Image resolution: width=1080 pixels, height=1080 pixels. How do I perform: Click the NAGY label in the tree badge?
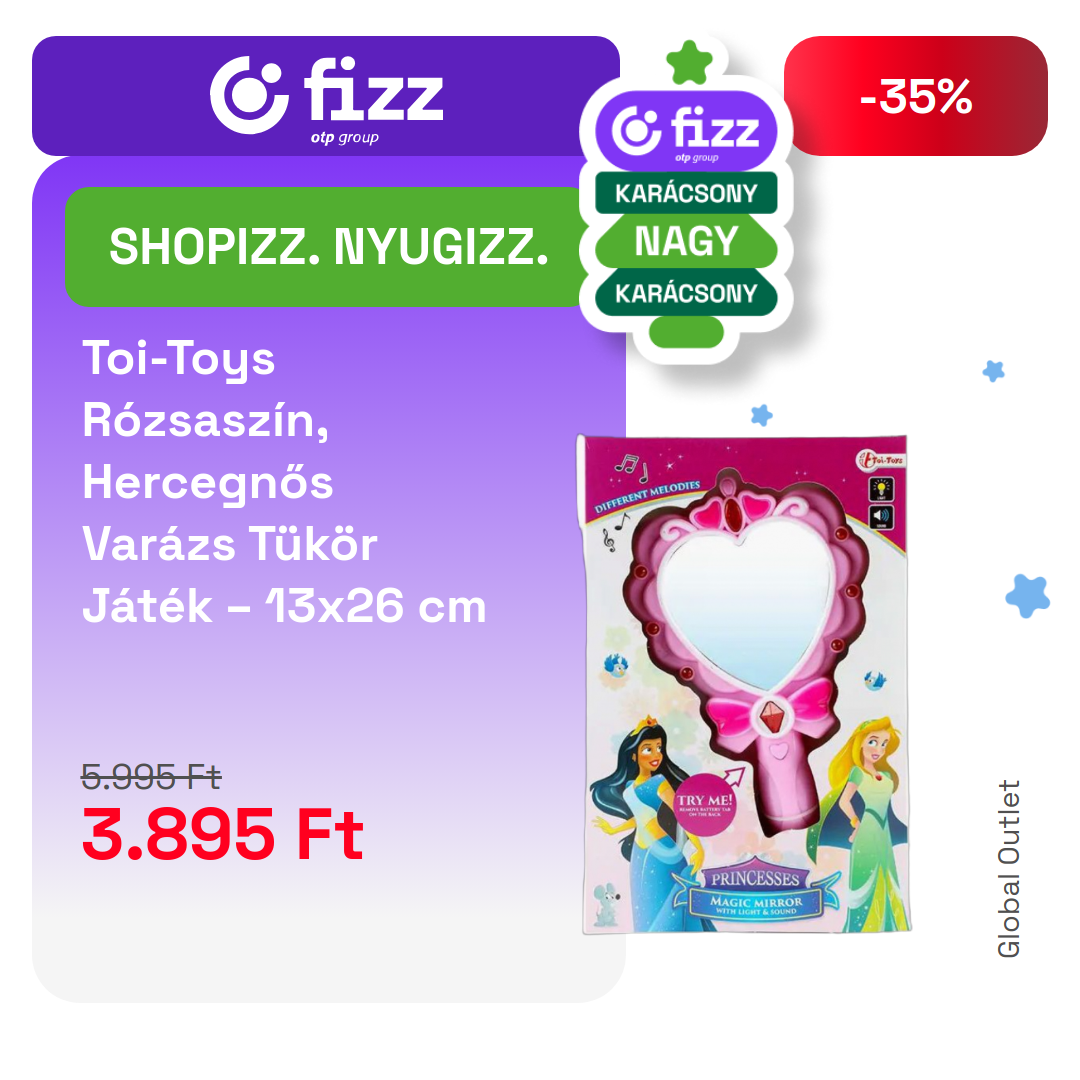click(686, 242)
